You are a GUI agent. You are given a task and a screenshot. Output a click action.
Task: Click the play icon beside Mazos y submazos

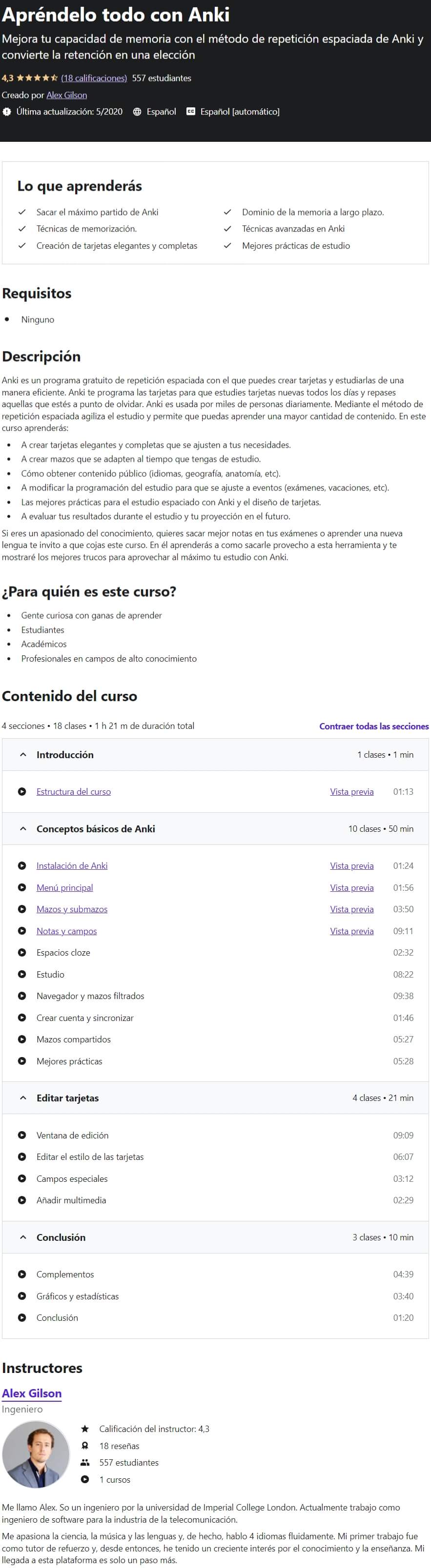(x=22, y=909)
